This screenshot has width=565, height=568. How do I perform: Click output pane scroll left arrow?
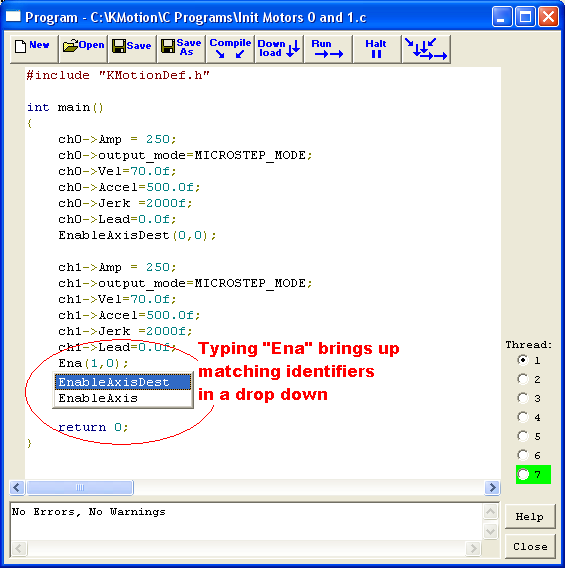[x=19, y=548]
